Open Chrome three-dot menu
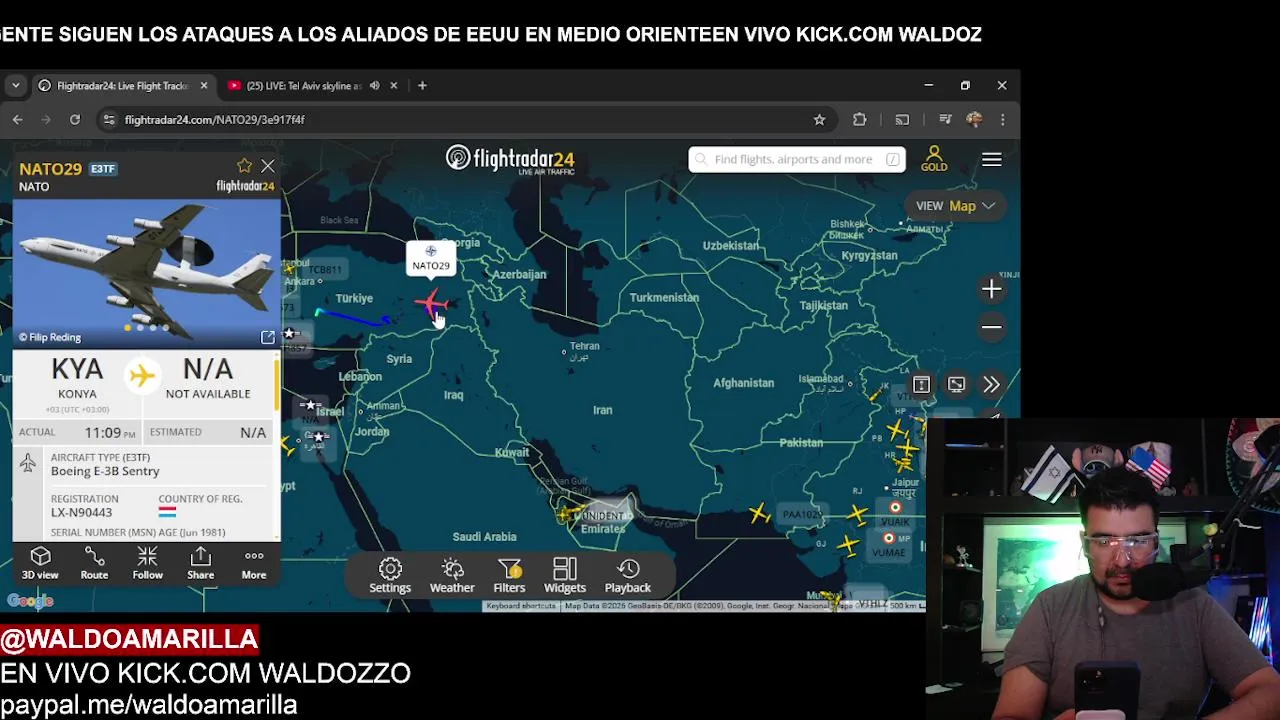 pyautogui.click(x=1002, y=119)
